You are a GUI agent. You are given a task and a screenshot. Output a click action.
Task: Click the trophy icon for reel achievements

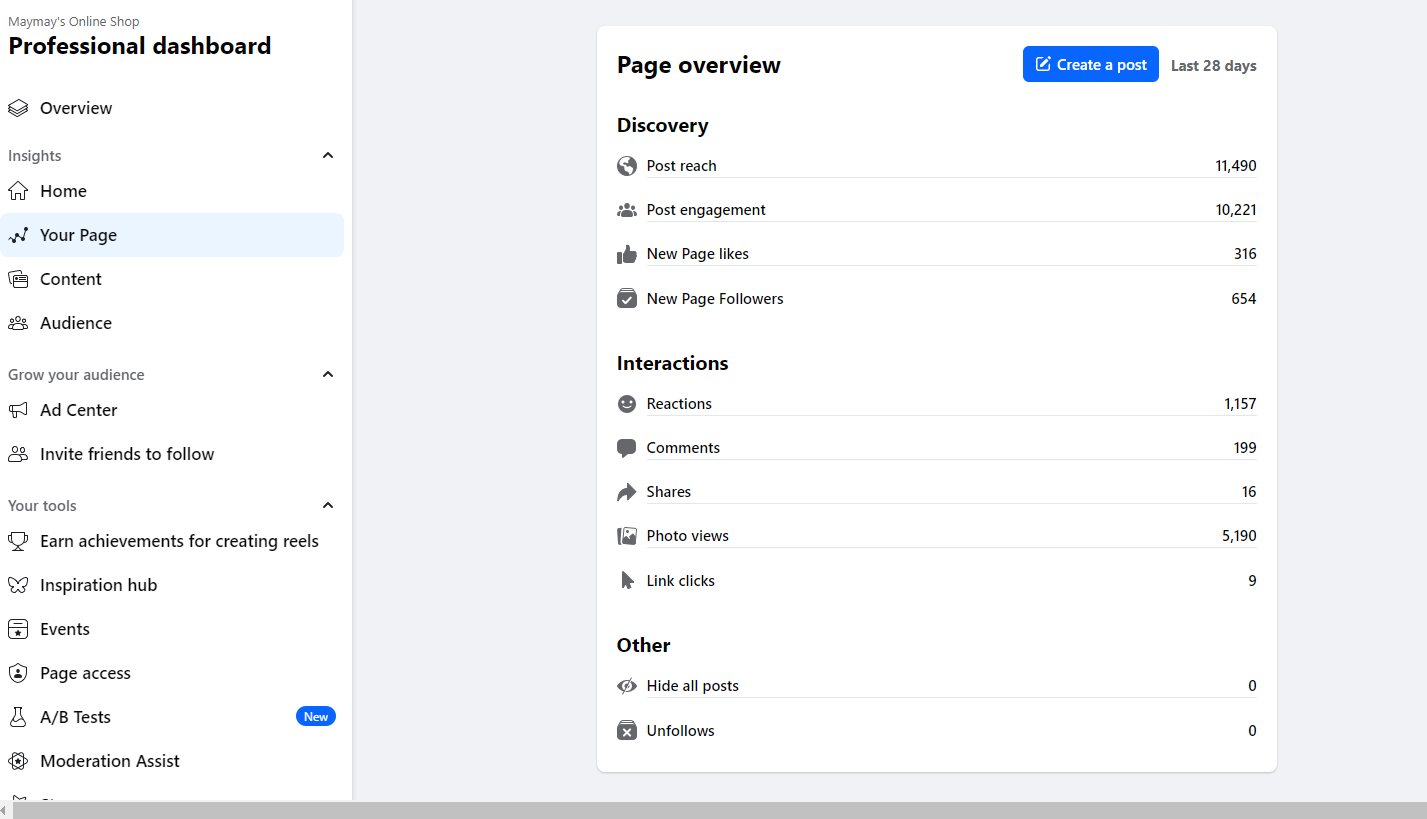click(18, 541)
